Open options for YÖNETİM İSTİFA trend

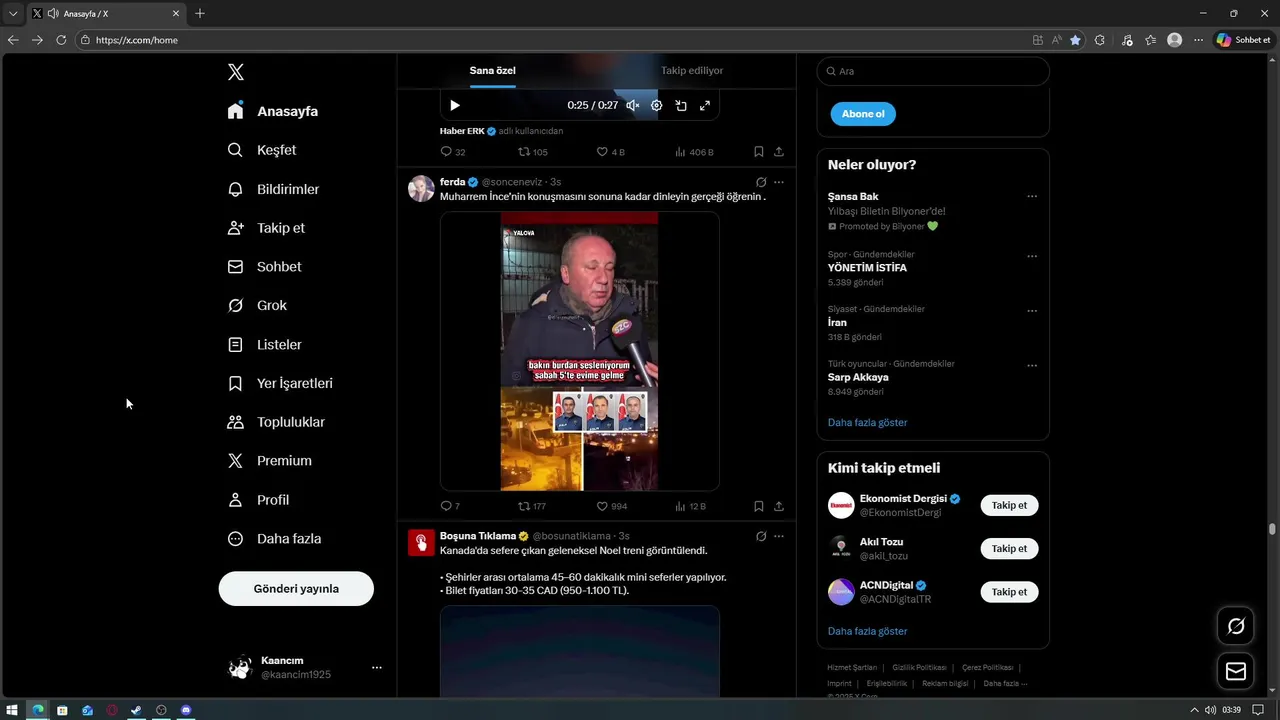point(1032,257)
